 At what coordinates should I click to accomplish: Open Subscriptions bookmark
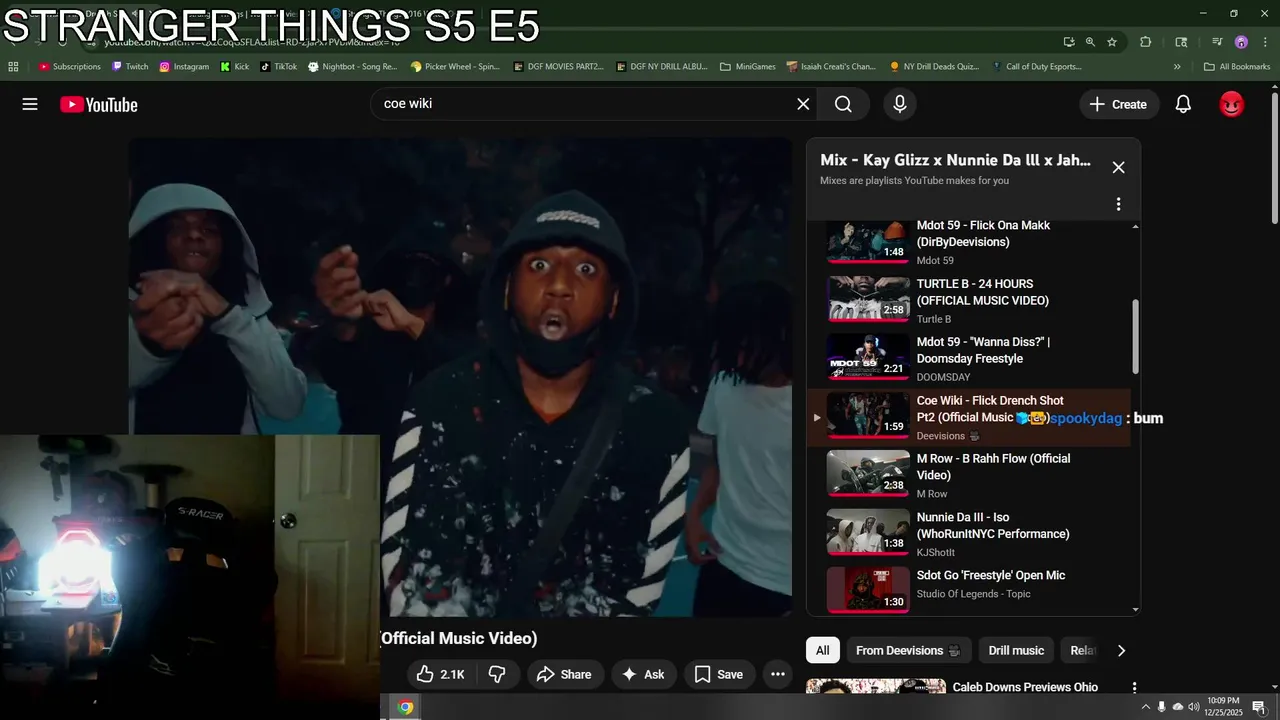pyautogui.click(x=69, y=67)
